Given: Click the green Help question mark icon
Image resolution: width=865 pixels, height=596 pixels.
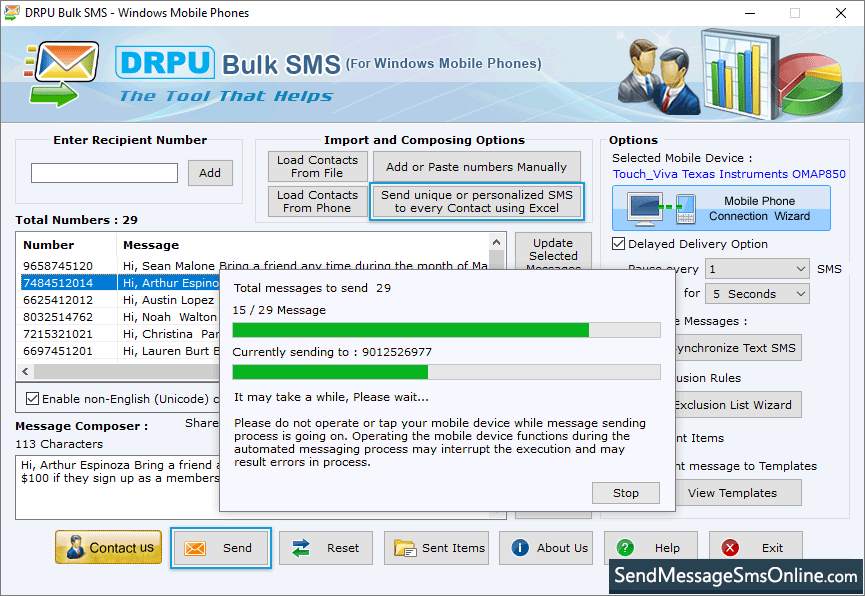Looking at the screenshot, I should [x=625, y=548].
